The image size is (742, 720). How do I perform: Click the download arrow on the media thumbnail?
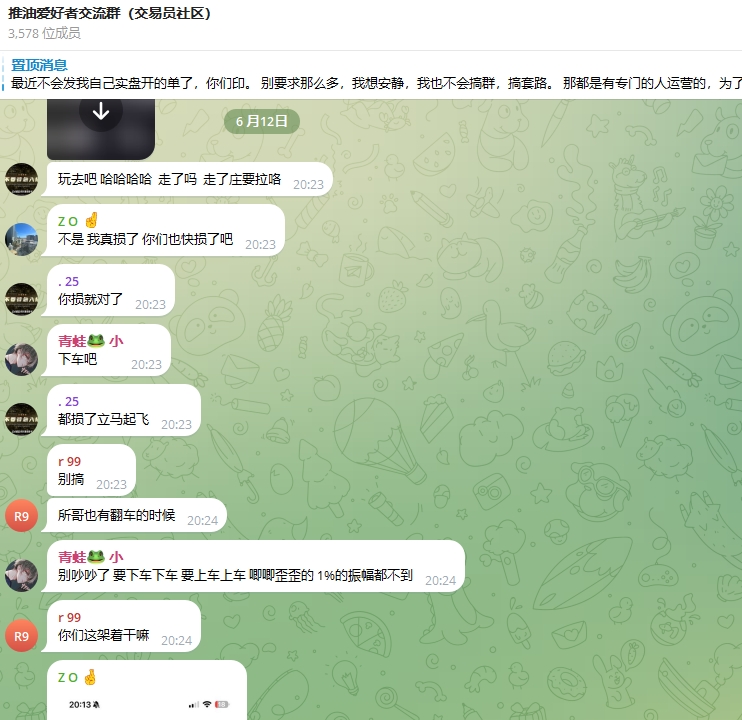pos(101,112)
